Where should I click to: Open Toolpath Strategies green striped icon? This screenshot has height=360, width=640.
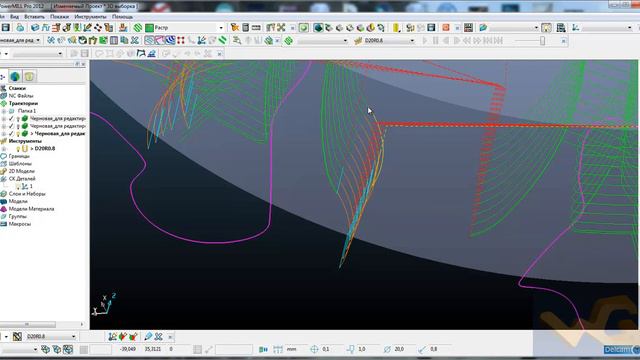138,28
